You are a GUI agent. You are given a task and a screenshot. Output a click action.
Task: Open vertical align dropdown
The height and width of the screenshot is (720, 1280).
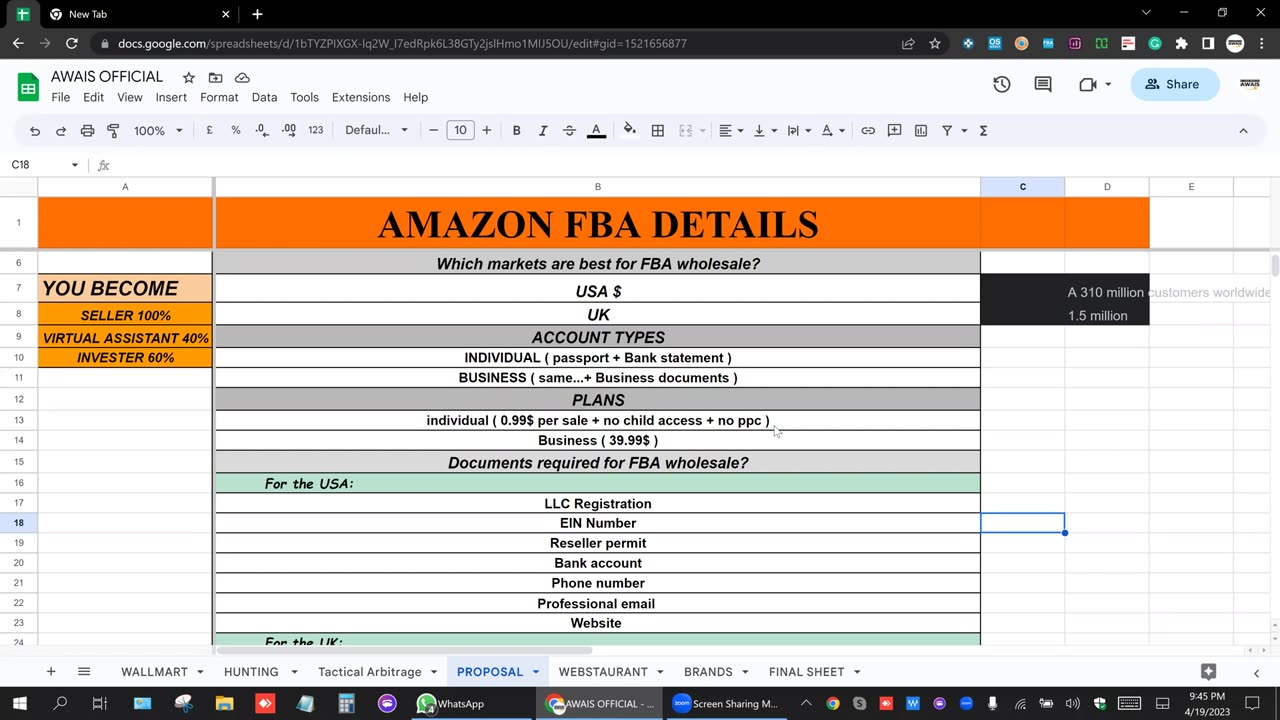point(764,130)
